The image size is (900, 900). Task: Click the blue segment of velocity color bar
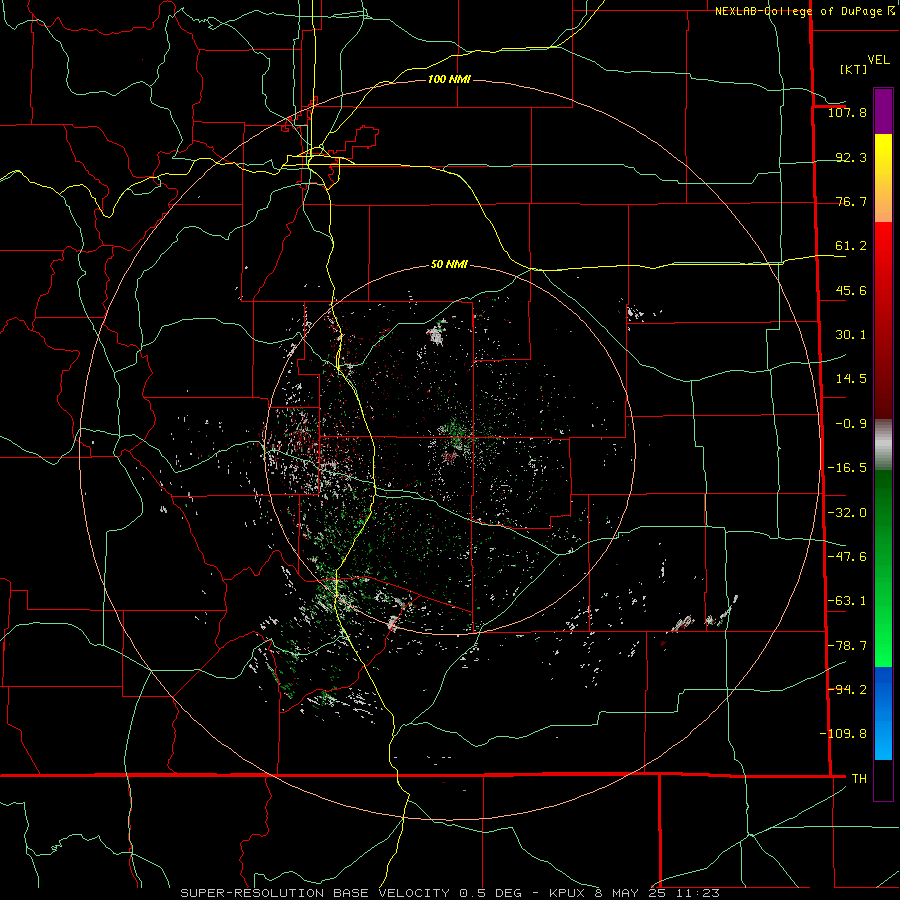[883, 713]
